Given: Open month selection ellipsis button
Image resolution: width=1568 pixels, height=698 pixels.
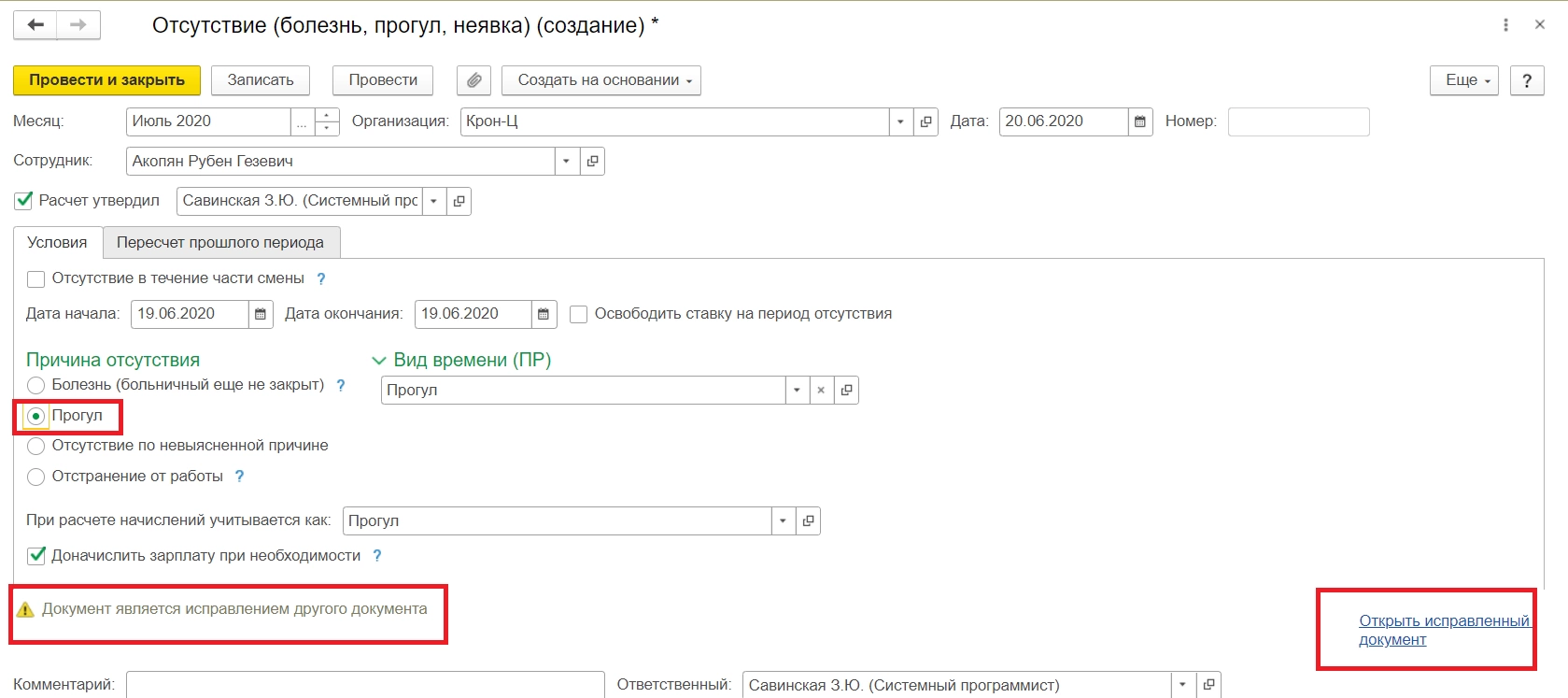Looking at the screenshot, I should point(302,121).
